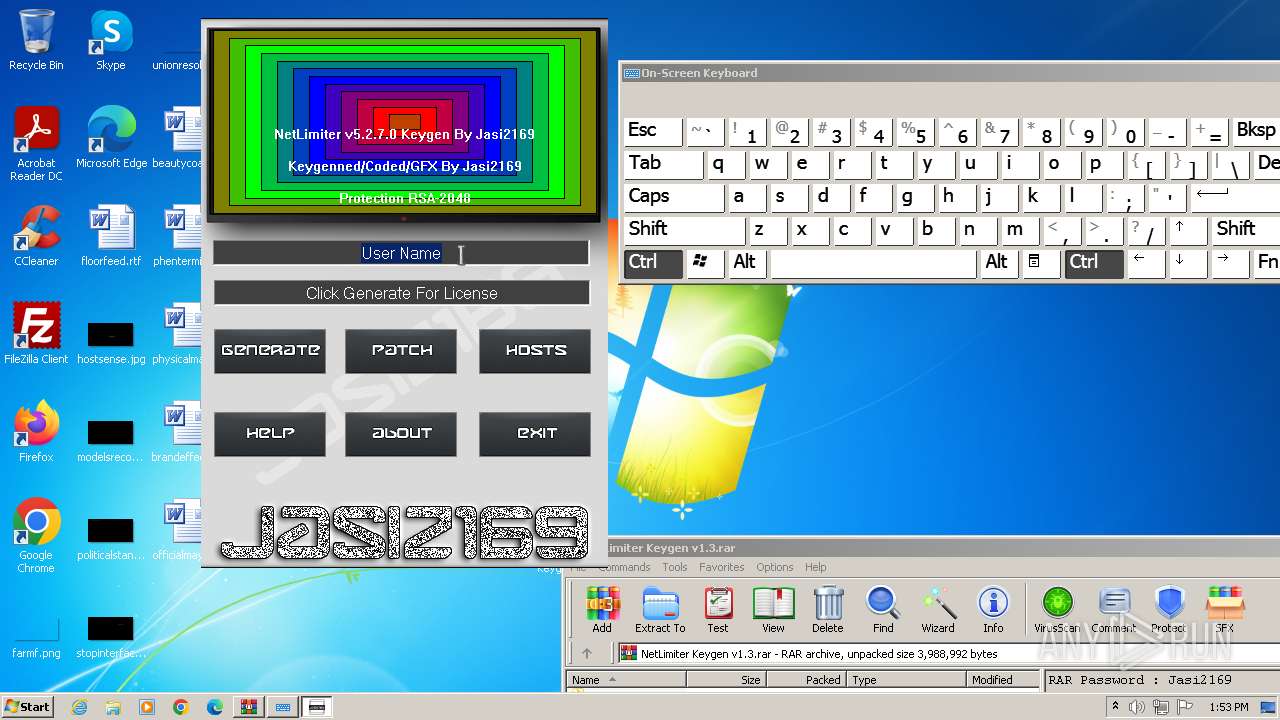Image resolution: width=1280 pixels, height=720 pixels.
Task: Click the WinRAR Protect icon
Action: click(1168, 610)
